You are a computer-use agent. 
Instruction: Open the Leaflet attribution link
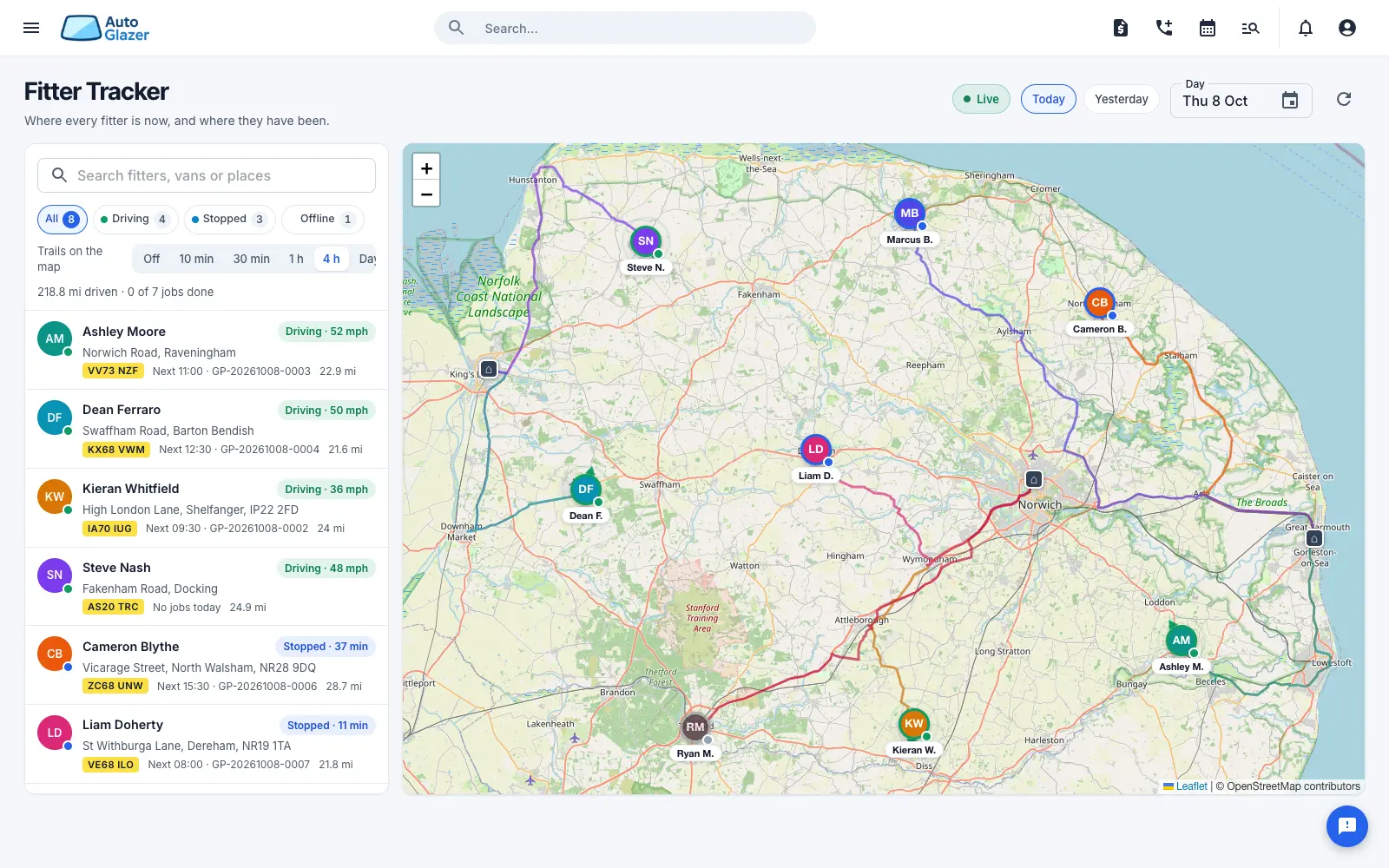[x=1186, y=786]
